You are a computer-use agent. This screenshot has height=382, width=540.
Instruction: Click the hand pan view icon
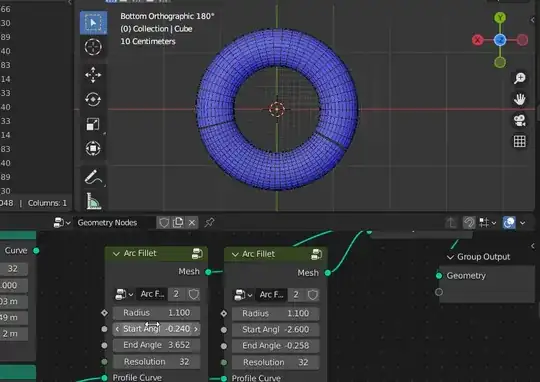click(x=520, y=100)
